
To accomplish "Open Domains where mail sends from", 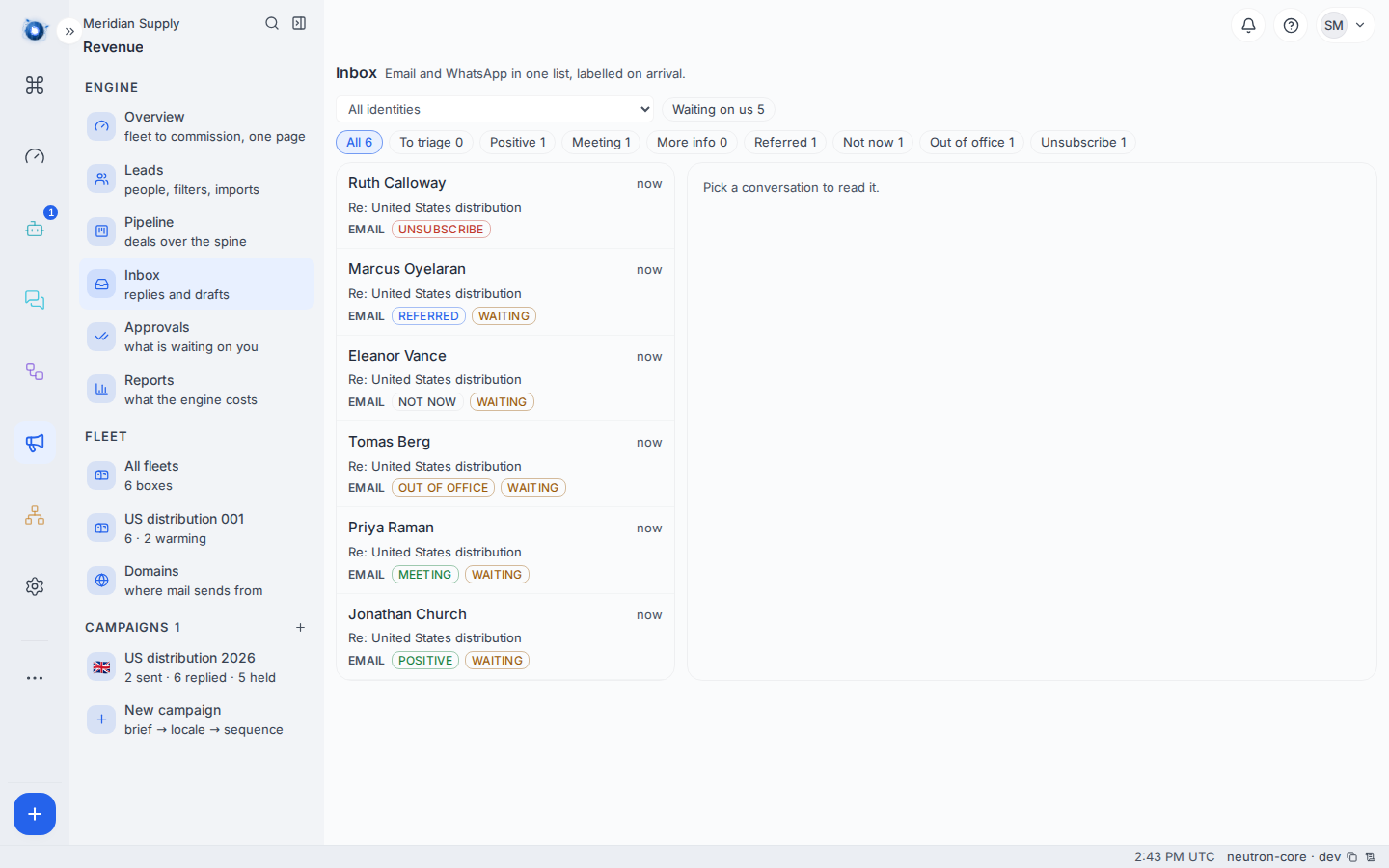I will 197,581.
